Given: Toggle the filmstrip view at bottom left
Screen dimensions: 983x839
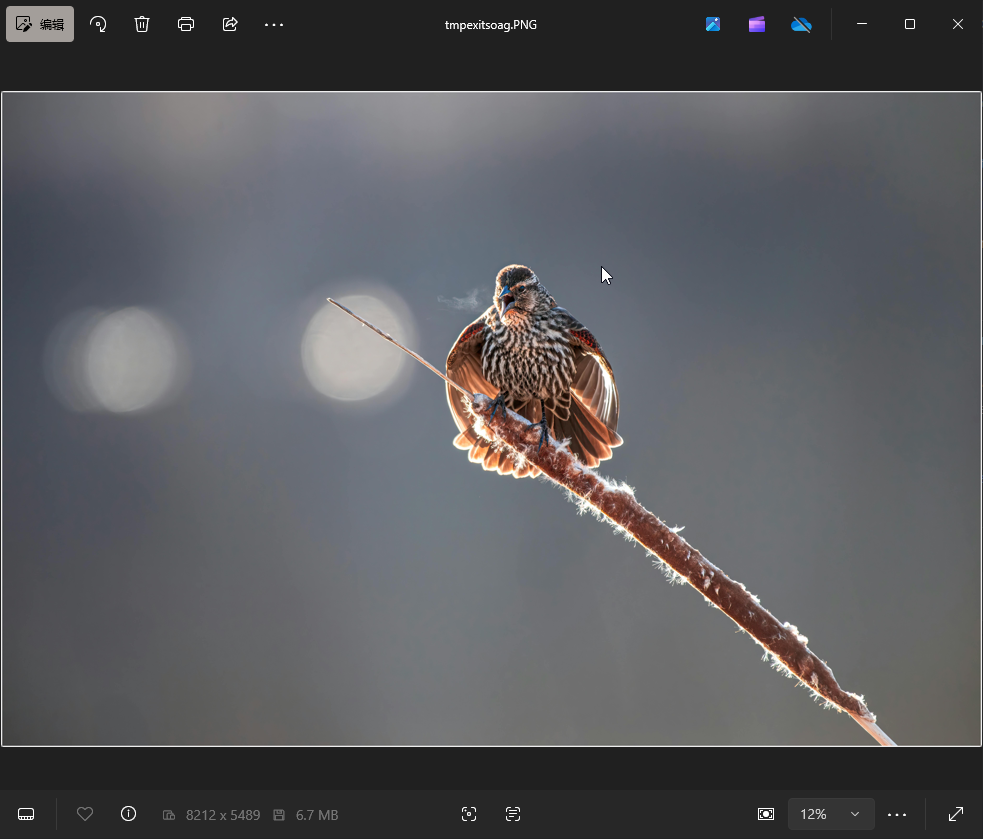Looking at the screenshot, I should [x=27, y=814].
